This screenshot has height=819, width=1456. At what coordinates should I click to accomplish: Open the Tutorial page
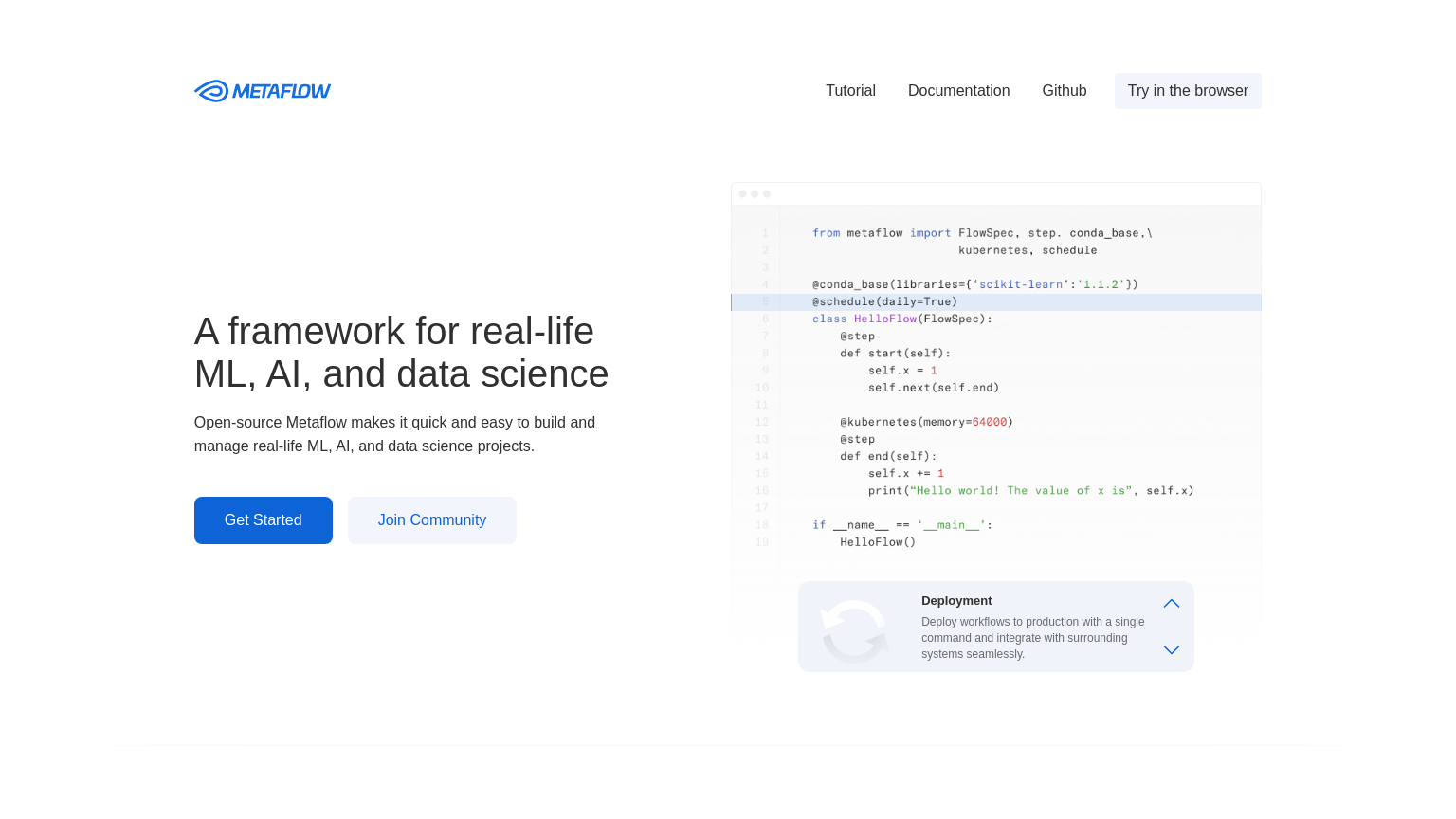pos(850,90)
